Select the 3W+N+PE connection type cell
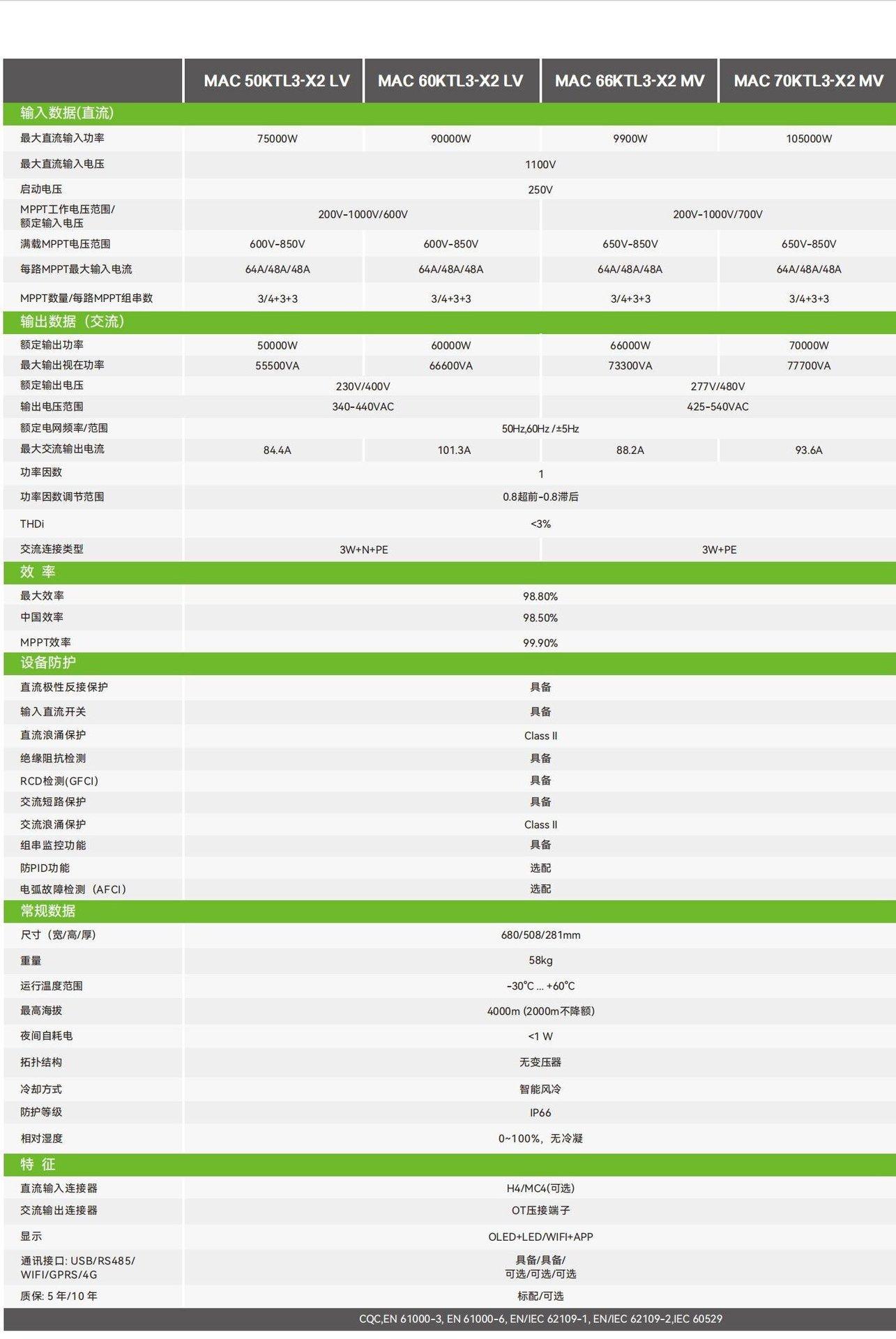This screenshot has height=1339, width=896. click(x=363, y=550)
